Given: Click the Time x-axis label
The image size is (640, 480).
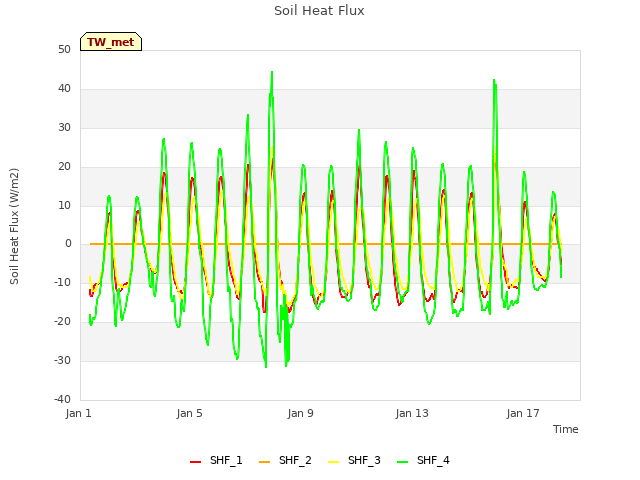Looking at the screenshot, I should click(x=565, y=429).
